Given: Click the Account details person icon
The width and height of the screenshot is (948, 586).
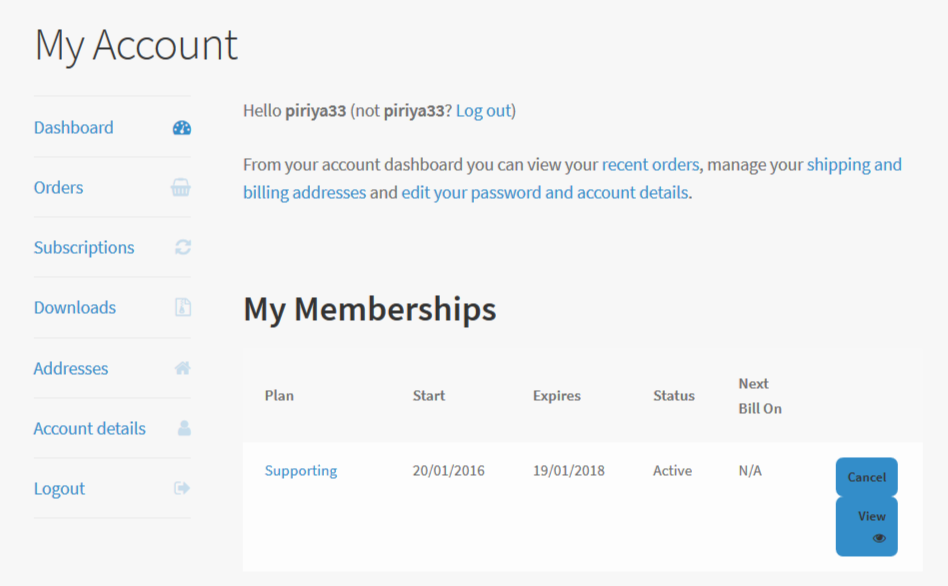Looking at the screenshot, I should pos(184,428).
